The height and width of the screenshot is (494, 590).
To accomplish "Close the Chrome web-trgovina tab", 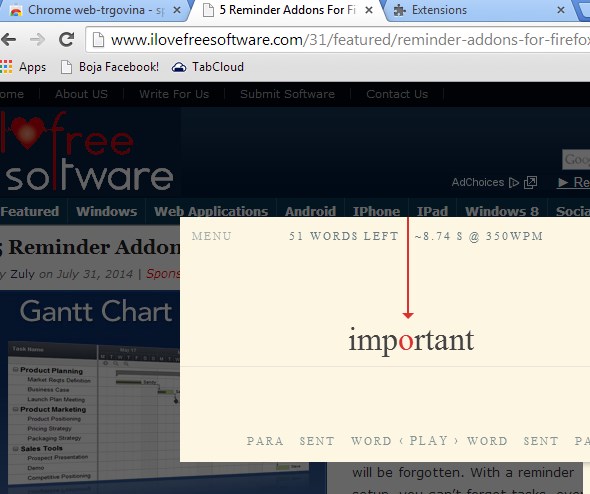I will 177,10.
